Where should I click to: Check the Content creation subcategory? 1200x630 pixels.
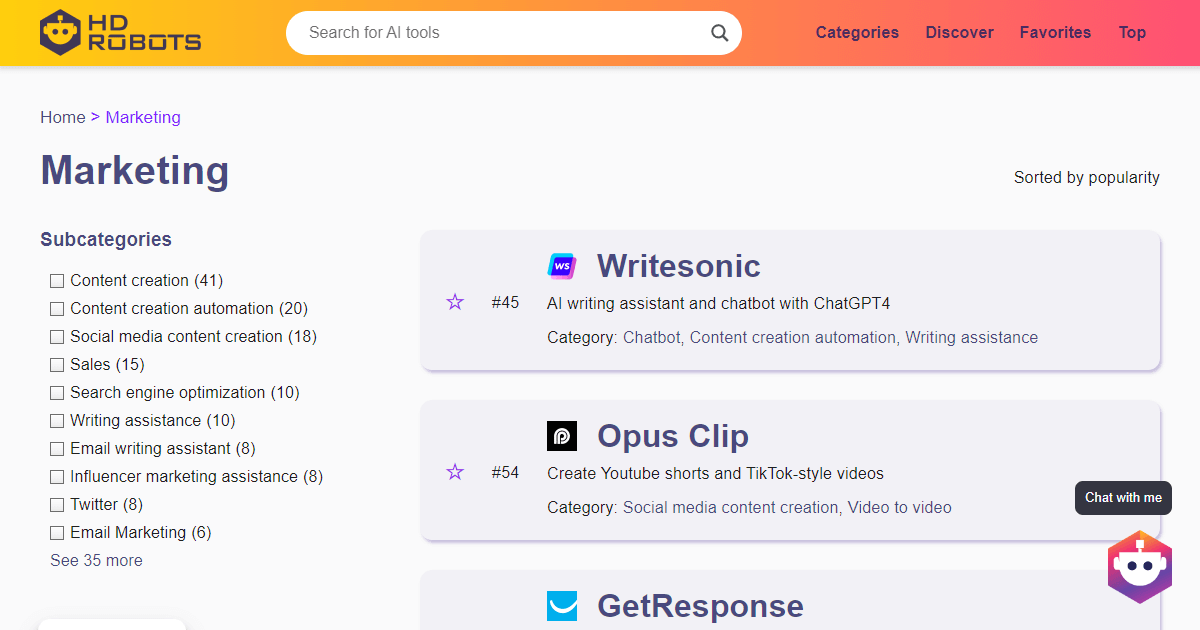pos(57,281)
